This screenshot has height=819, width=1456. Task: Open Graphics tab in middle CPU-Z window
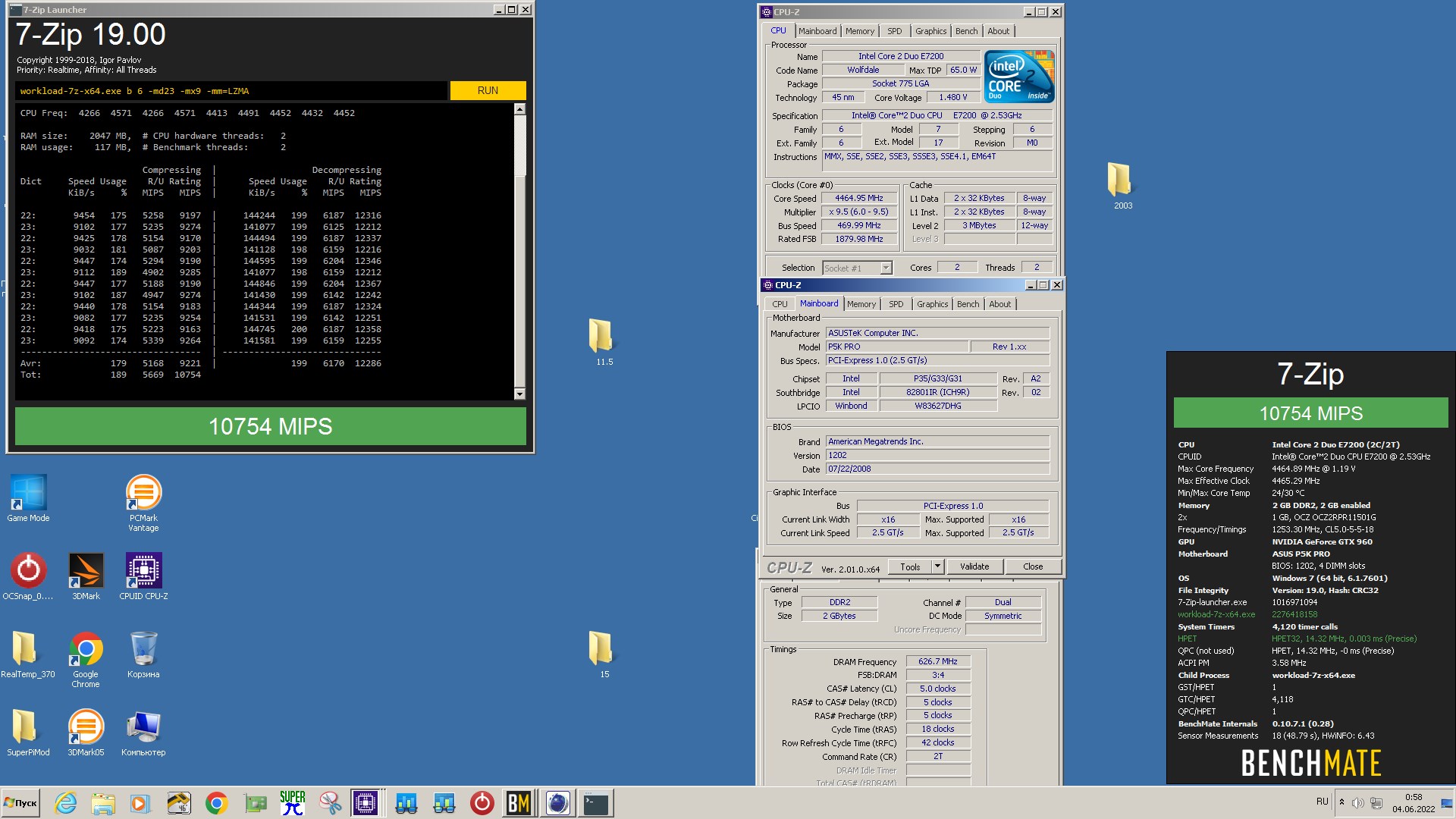coord(932,304)
